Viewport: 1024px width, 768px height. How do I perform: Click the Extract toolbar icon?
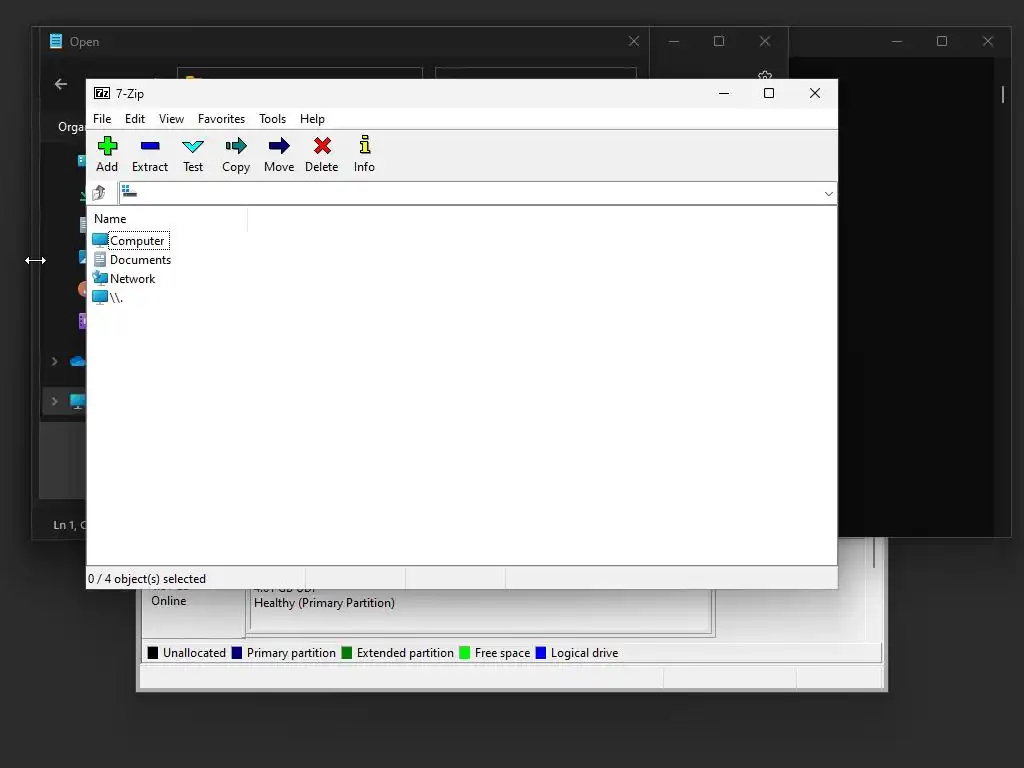150,146
